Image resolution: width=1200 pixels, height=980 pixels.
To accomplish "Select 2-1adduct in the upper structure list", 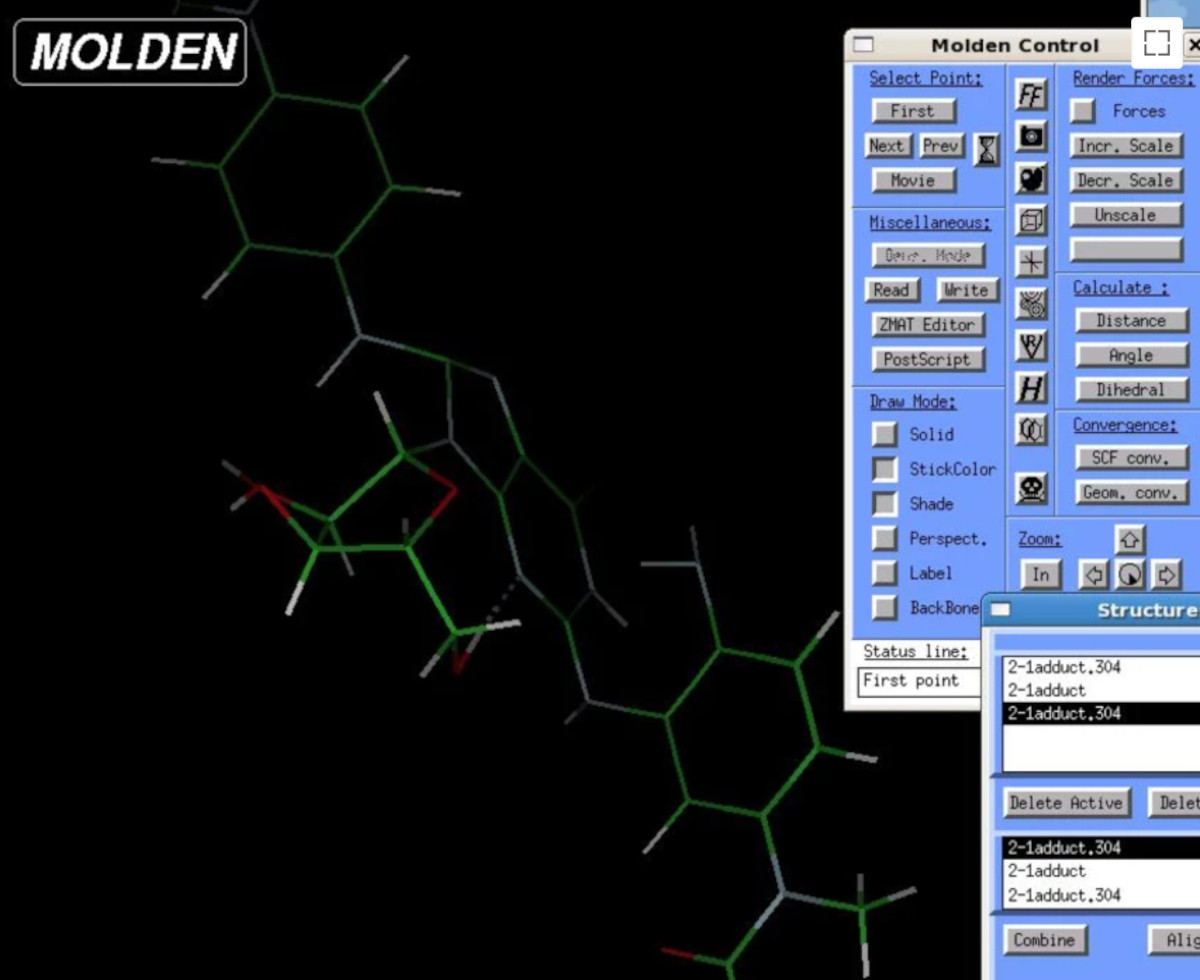I will pyautogui.click(x=1046, y=690).
